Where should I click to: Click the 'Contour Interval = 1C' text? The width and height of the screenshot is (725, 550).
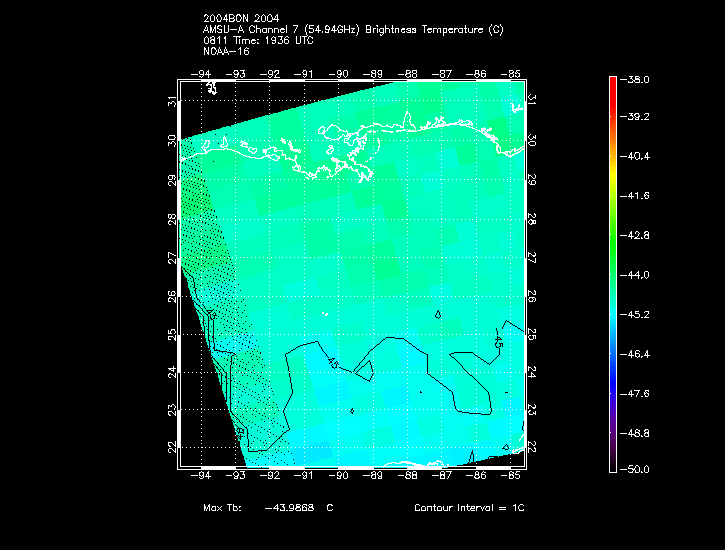[469, 508]
